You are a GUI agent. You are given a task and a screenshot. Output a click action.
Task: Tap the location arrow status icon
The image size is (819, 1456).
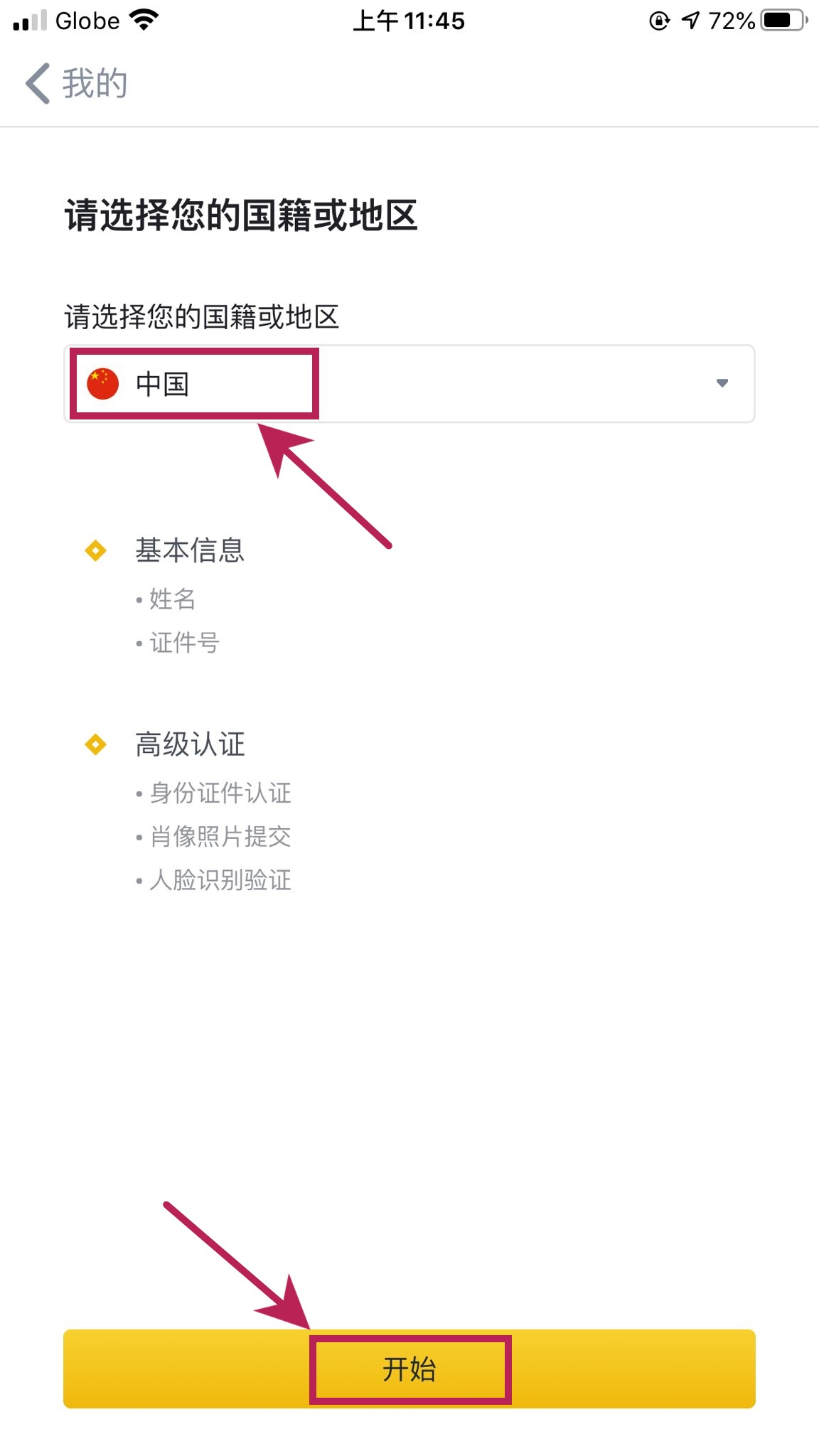(x=690, y=21)
